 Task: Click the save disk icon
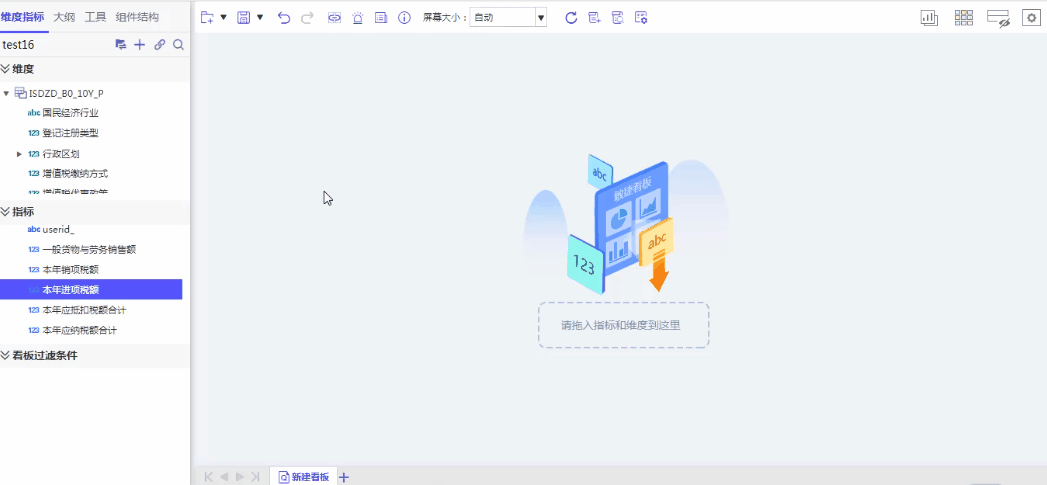click(243, 18)
